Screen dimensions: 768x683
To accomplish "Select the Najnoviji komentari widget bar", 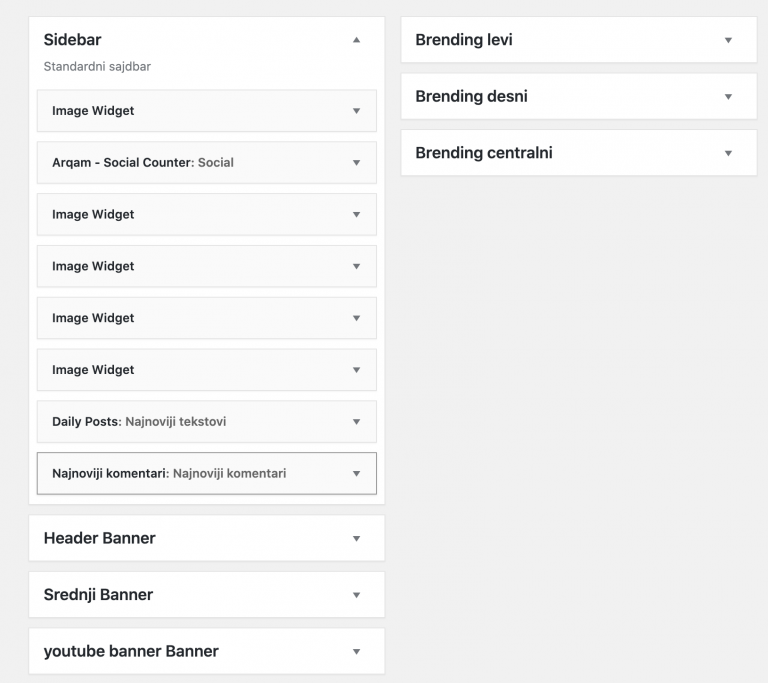I will pyautogui.click(x=207, y=474).
